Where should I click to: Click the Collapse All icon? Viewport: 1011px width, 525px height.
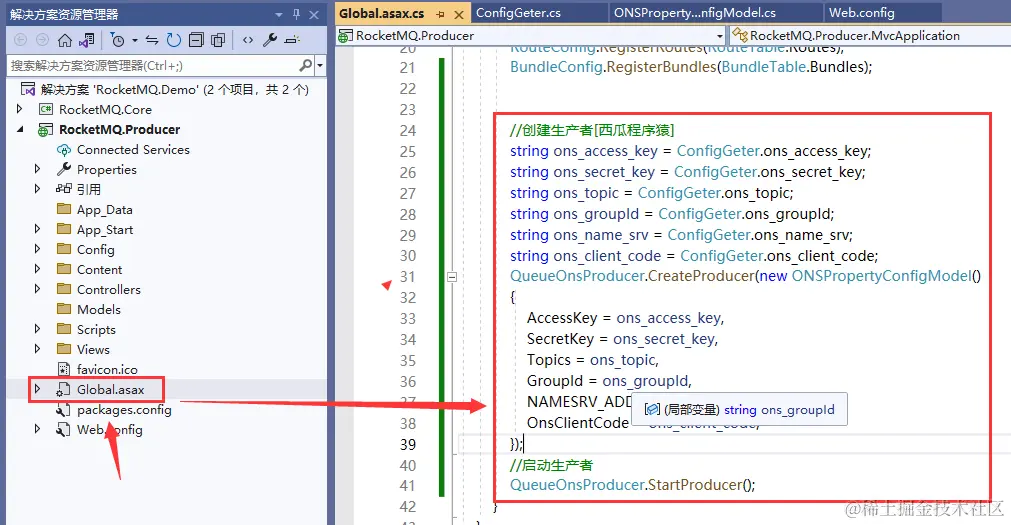coord(196,41)
